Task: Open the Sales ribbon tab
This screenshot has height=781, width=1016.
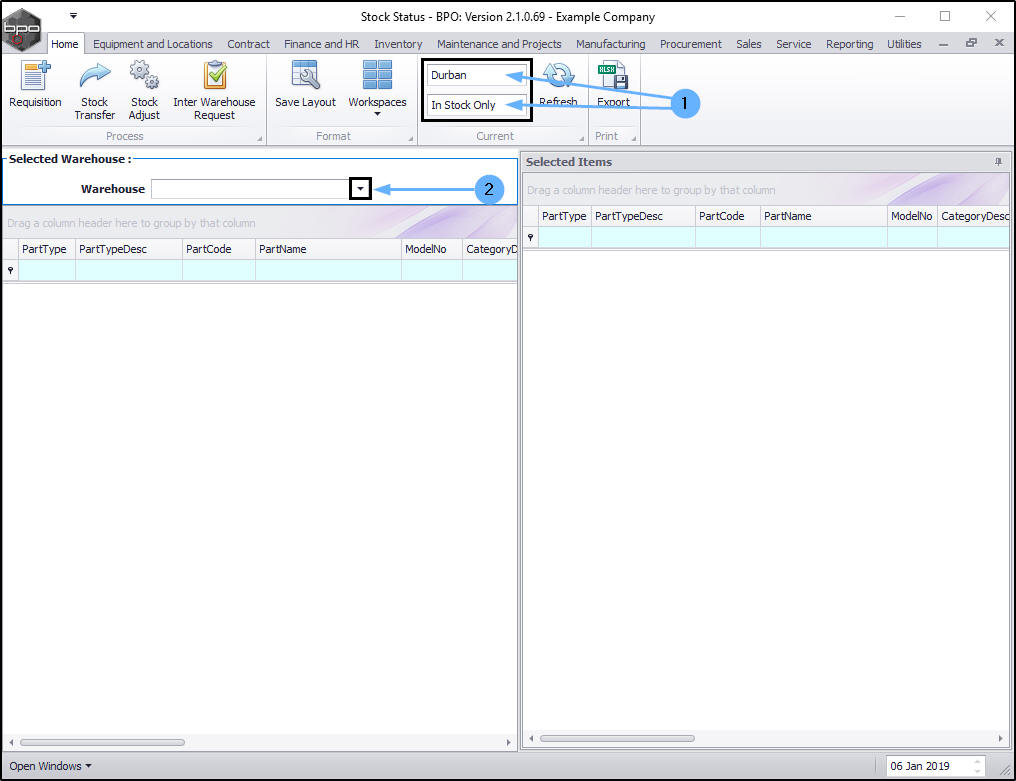Action: coord(748,44)
